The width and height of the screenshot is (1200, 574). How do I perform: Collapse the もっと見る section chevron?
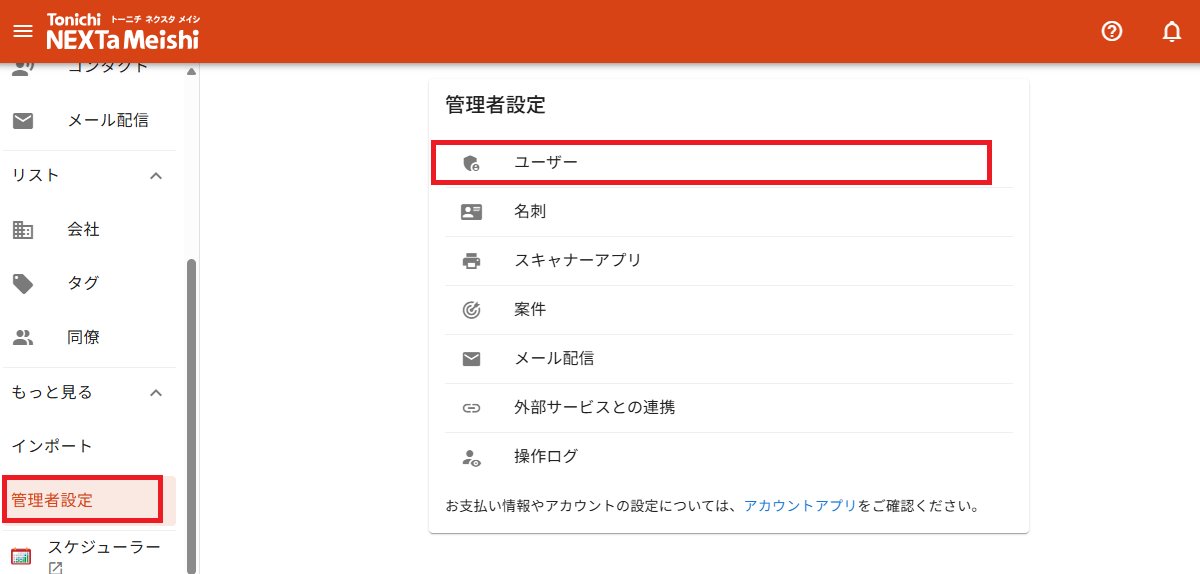155,393
